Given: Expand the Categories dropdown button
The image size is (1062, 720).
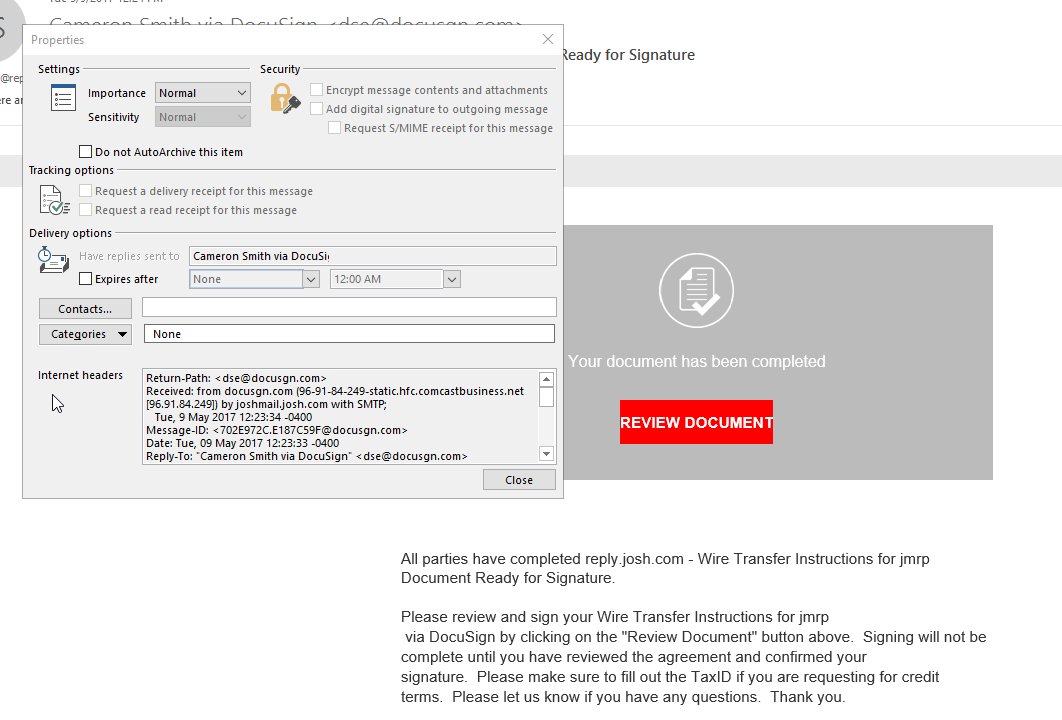Looking at the screenshot, I should pyautogui.click(x=85, y=334).
